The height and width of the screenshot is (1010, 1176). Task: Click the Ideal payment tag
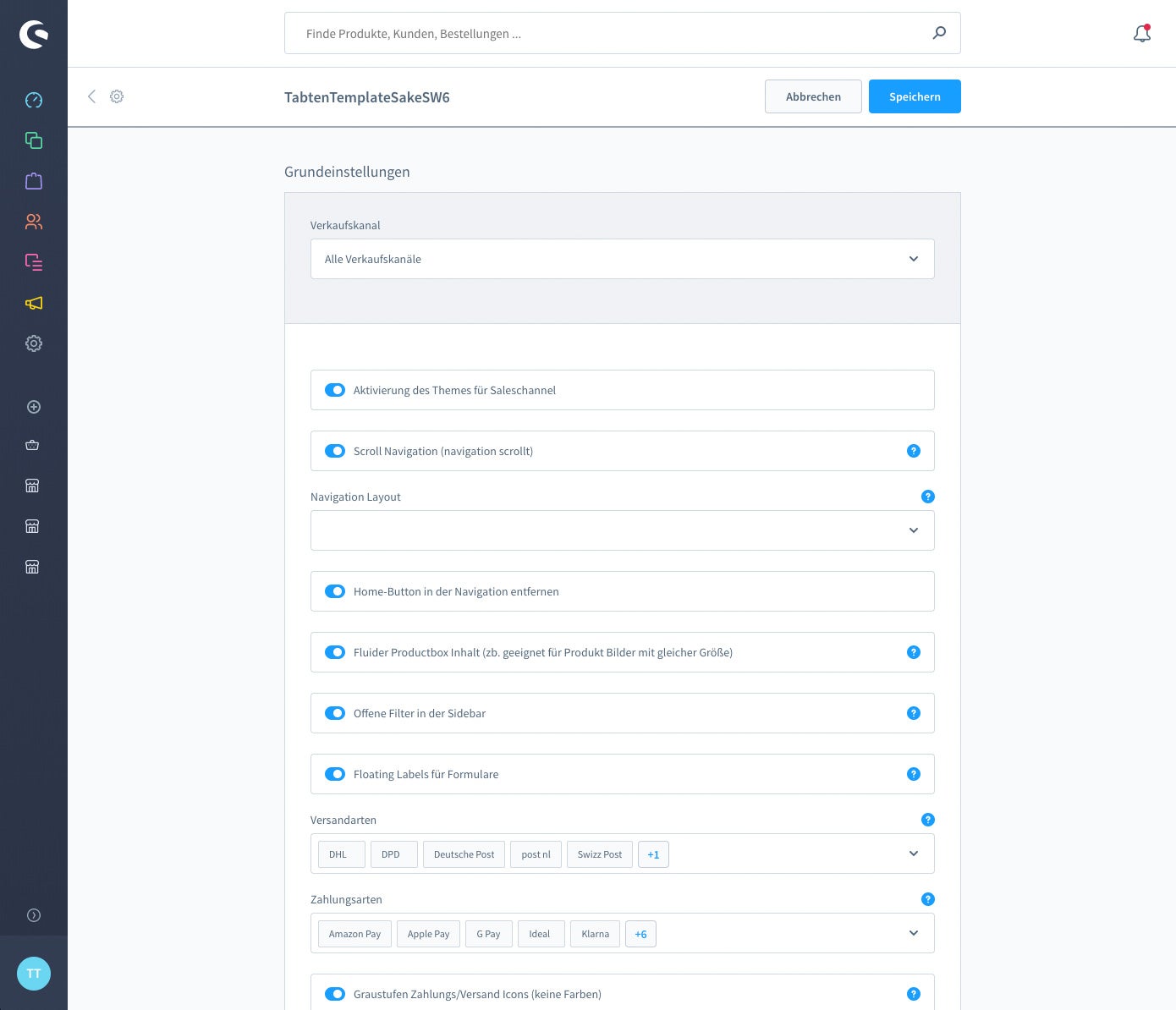pyautogui.click(x=541, y=934)
